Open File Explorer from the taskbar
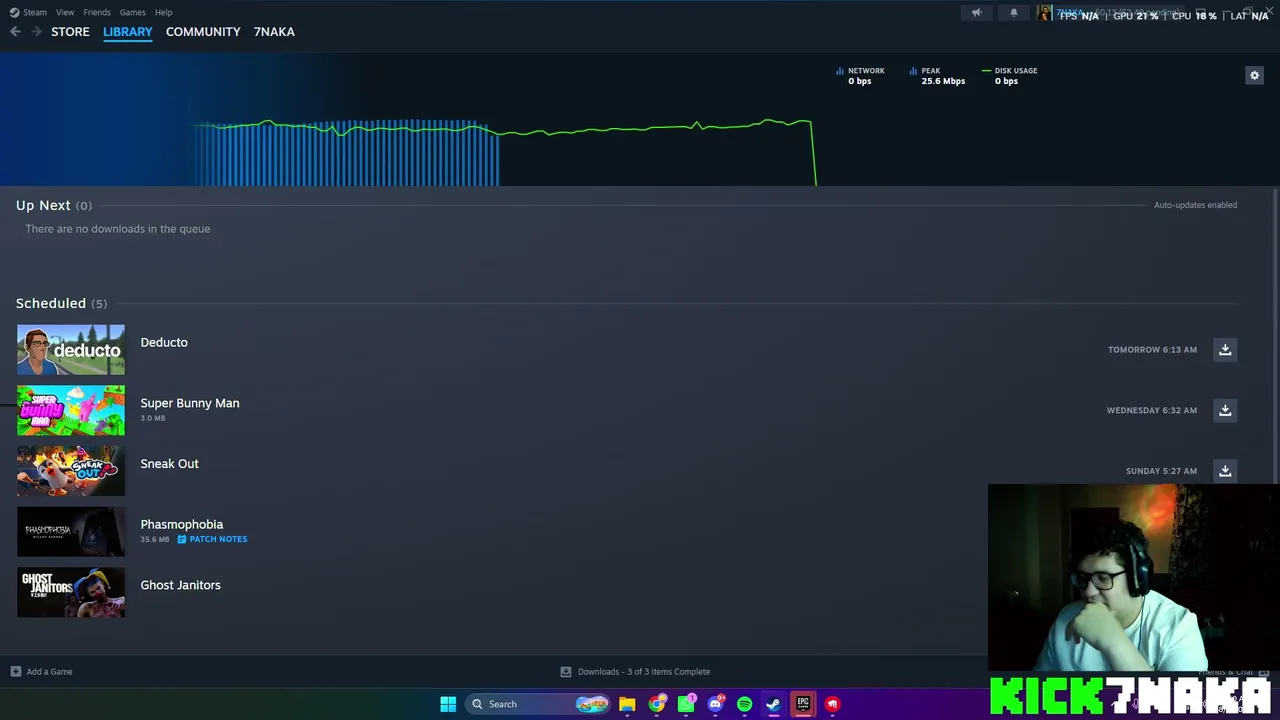 coord(627,704)
